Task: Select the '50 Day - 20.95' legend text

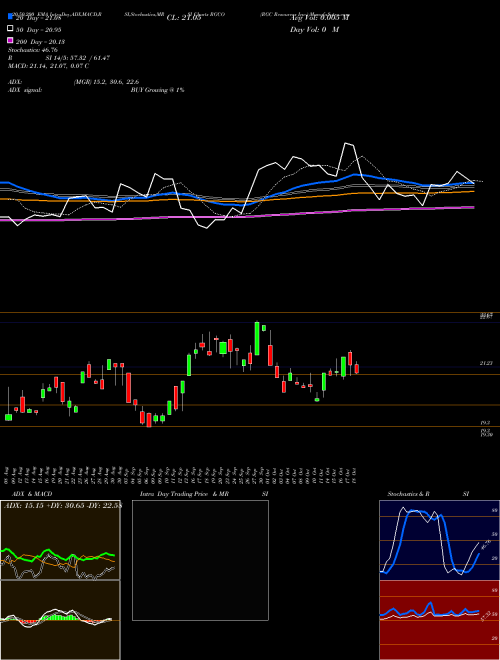Action: 39,29
